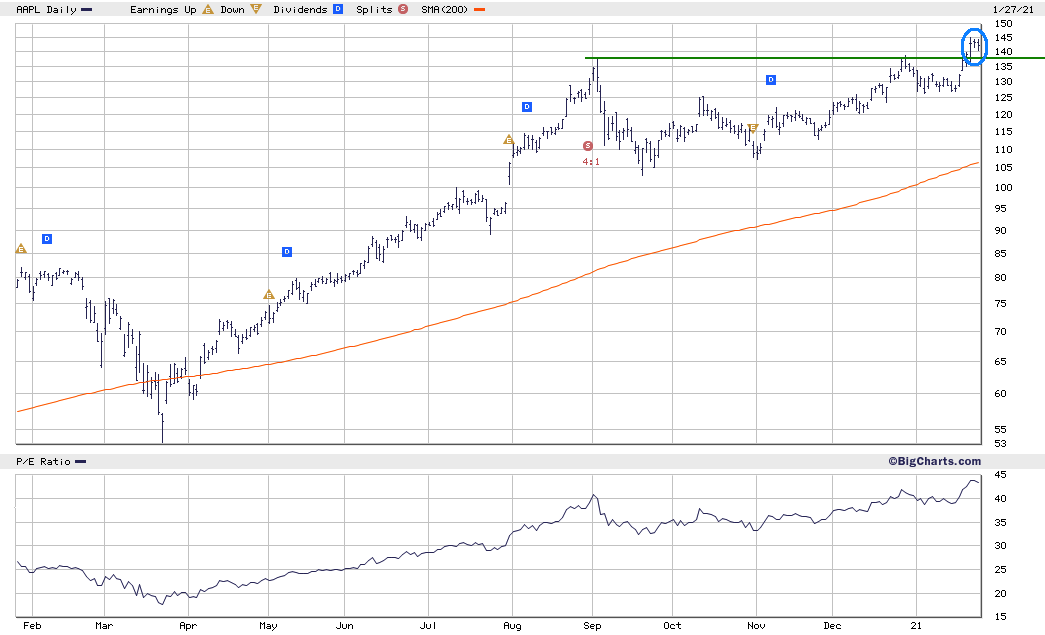The height and width of the screenshot is (635, 1045).
Task: Select the late July earnings E marker
Action: [x=509, y=139]
